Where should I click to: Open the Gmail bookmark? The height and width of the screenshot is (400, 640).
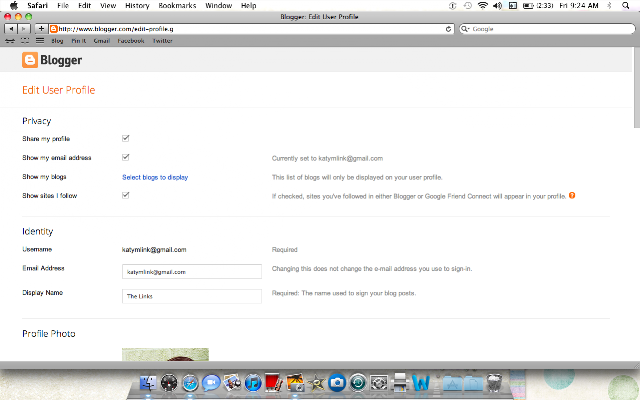(x=102, y=41)
